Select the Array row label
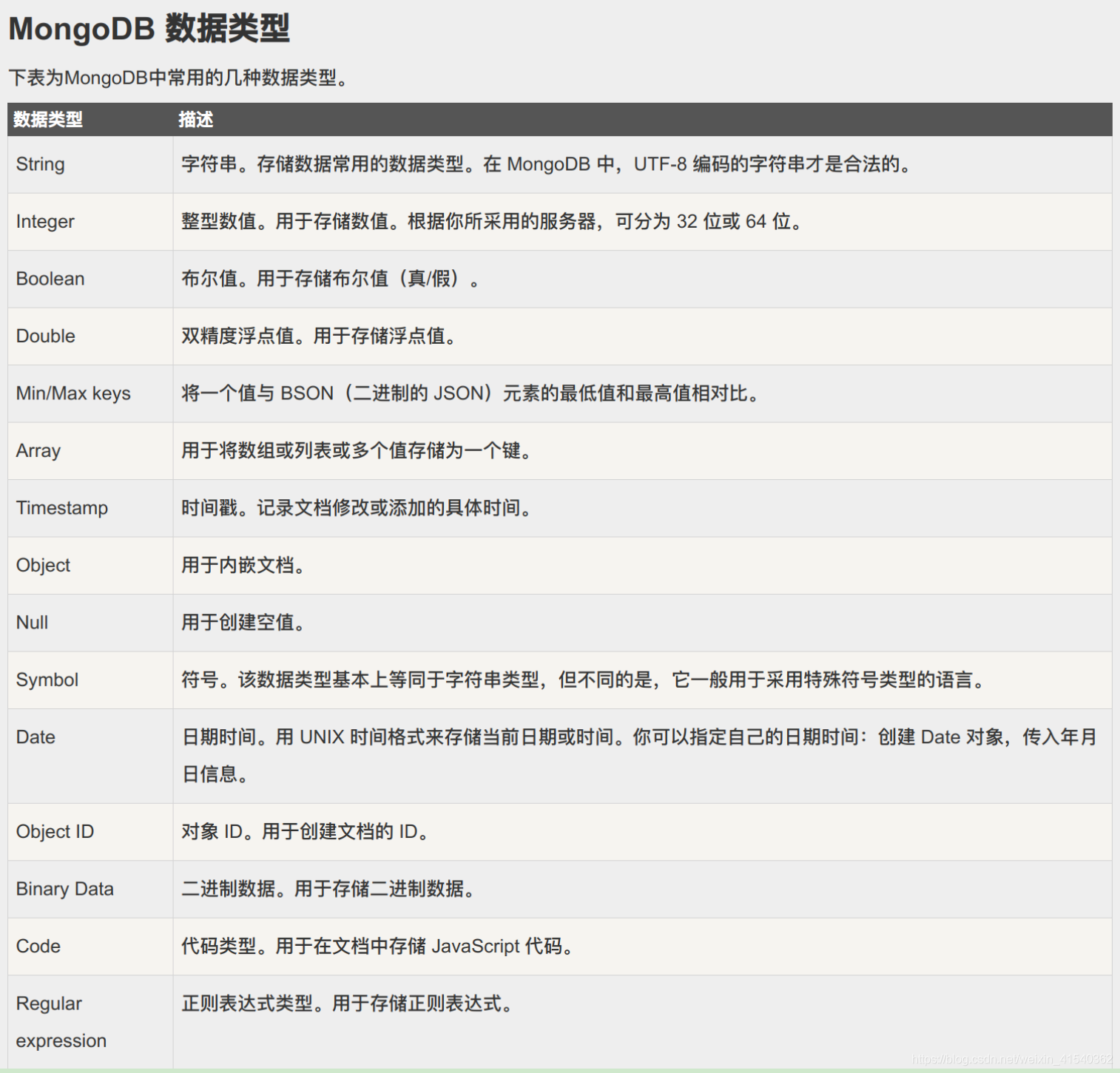Viewport: 1120px width, 1073px height. [38, 451]
